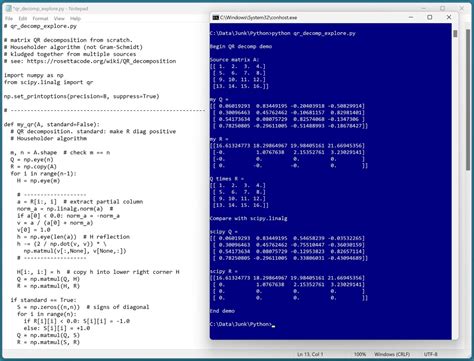Minimize the conhost.exe console window
Image resolution: width=474 pixels, height=361 pixels.
(x=411, y=17)
